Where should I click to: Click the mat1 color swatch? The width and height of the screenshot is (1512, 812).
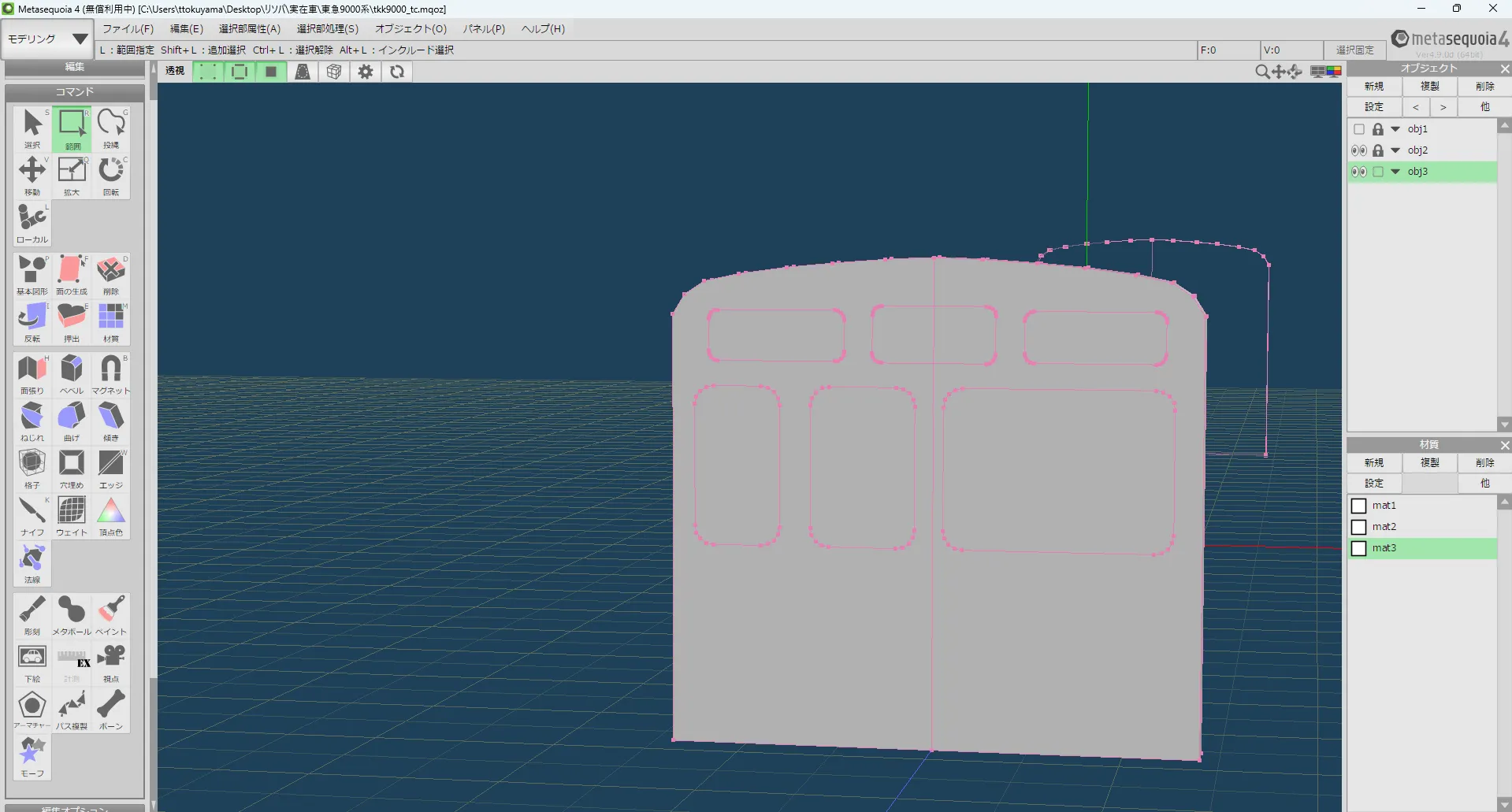[1359, 506]
